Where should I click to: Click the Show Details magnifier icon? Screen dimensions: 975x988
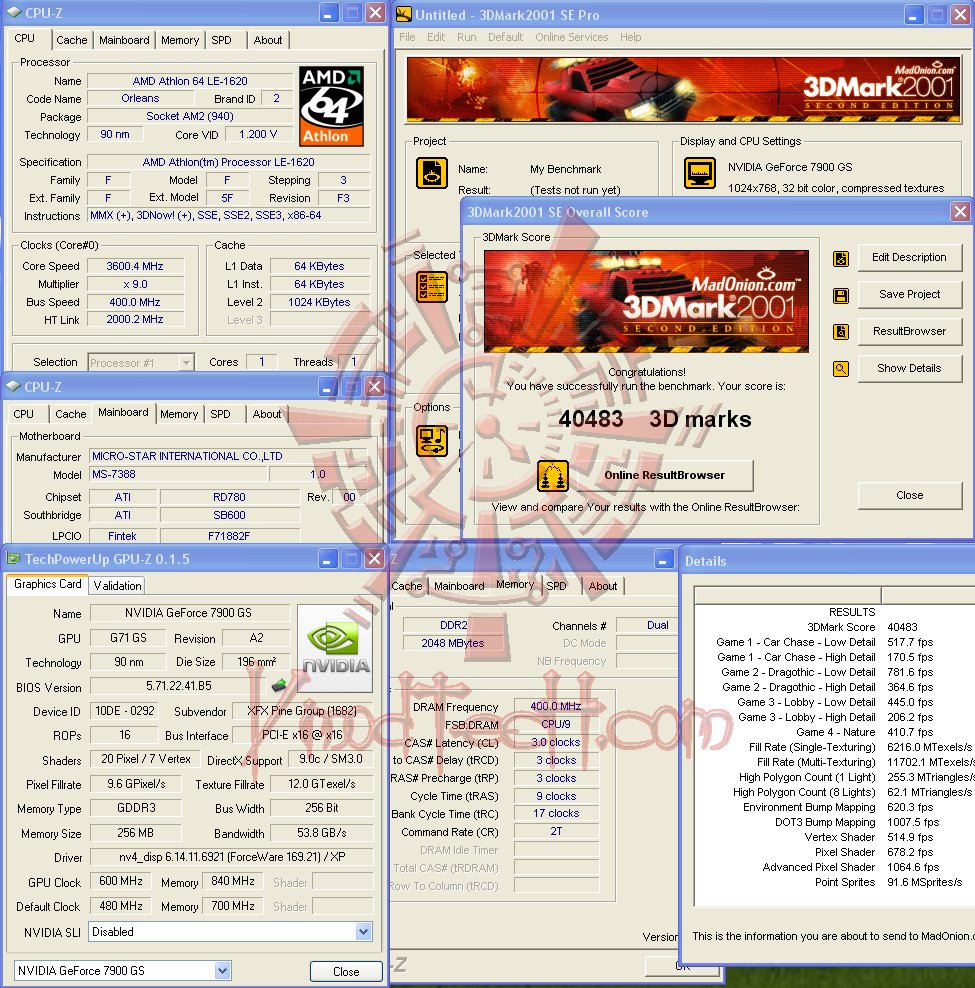click(x=841, y=369)
